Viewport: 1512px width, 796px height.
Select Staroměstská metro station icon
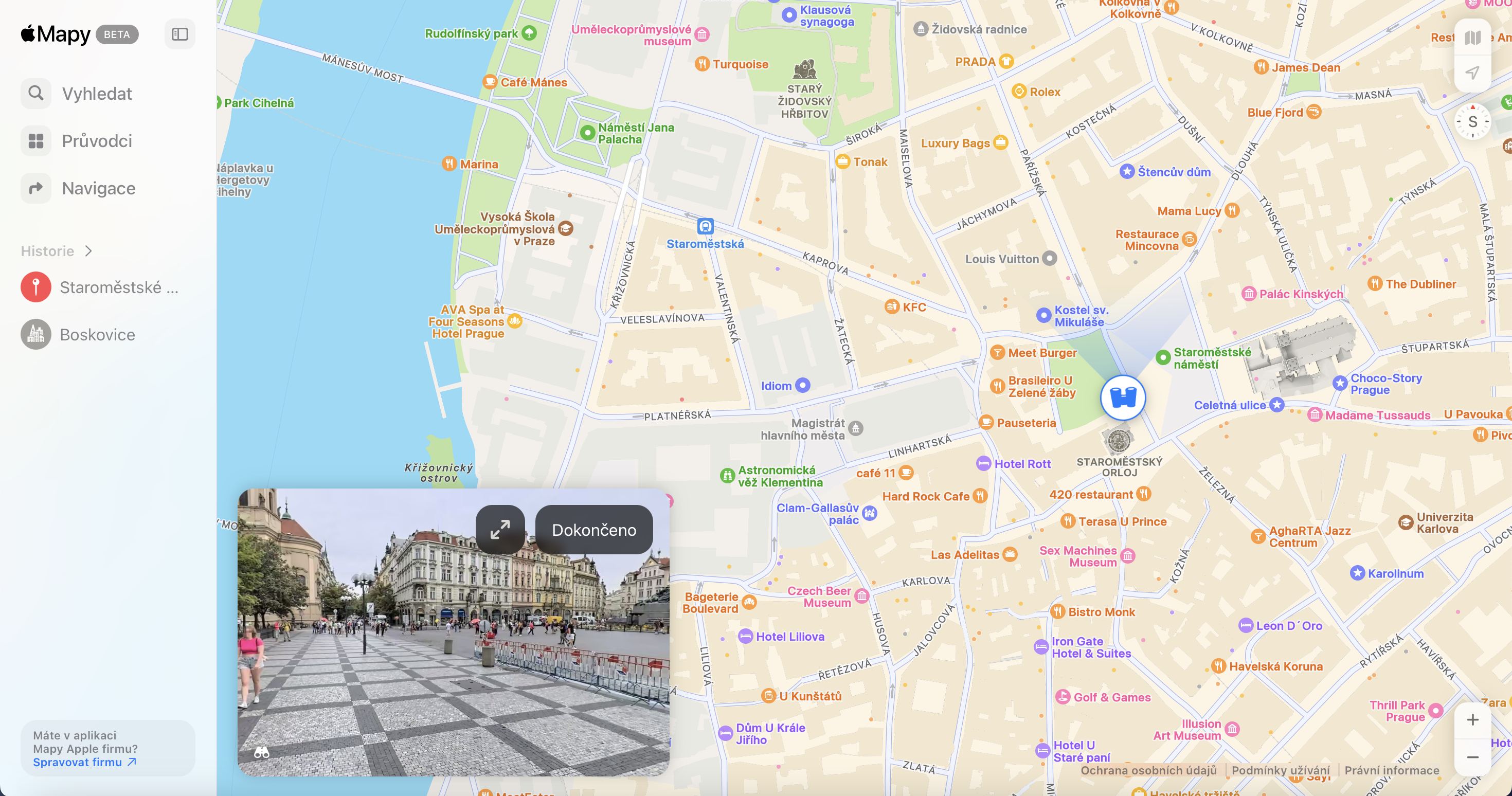[705, 226]
